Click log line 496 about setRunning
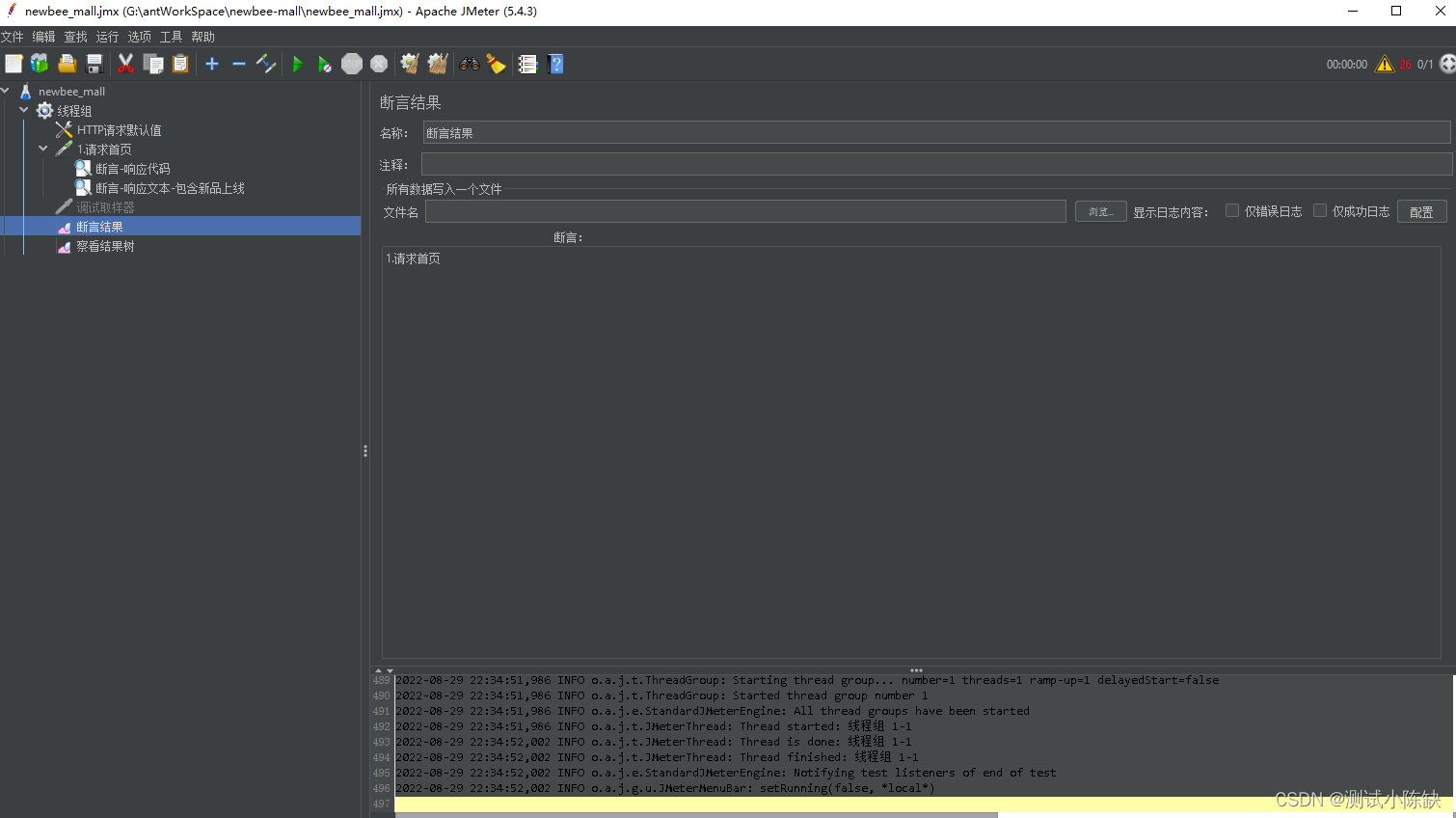Image resolution: width=1456 pixels, height=818 pixels. (x=664, y=788)
